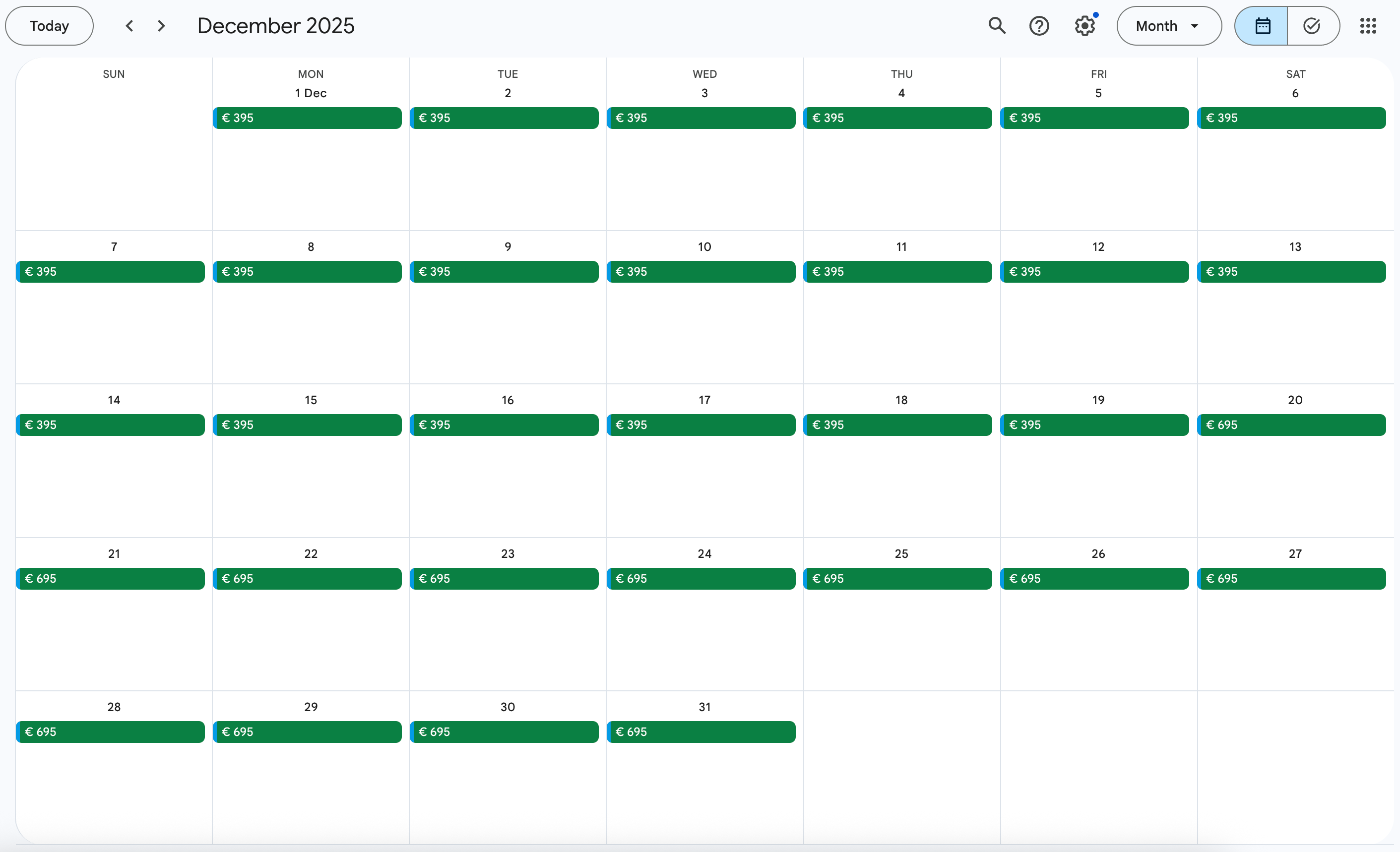Click date number 5 in Friday column
This screenshot has height=852, width=1400.
point(1098,93)
